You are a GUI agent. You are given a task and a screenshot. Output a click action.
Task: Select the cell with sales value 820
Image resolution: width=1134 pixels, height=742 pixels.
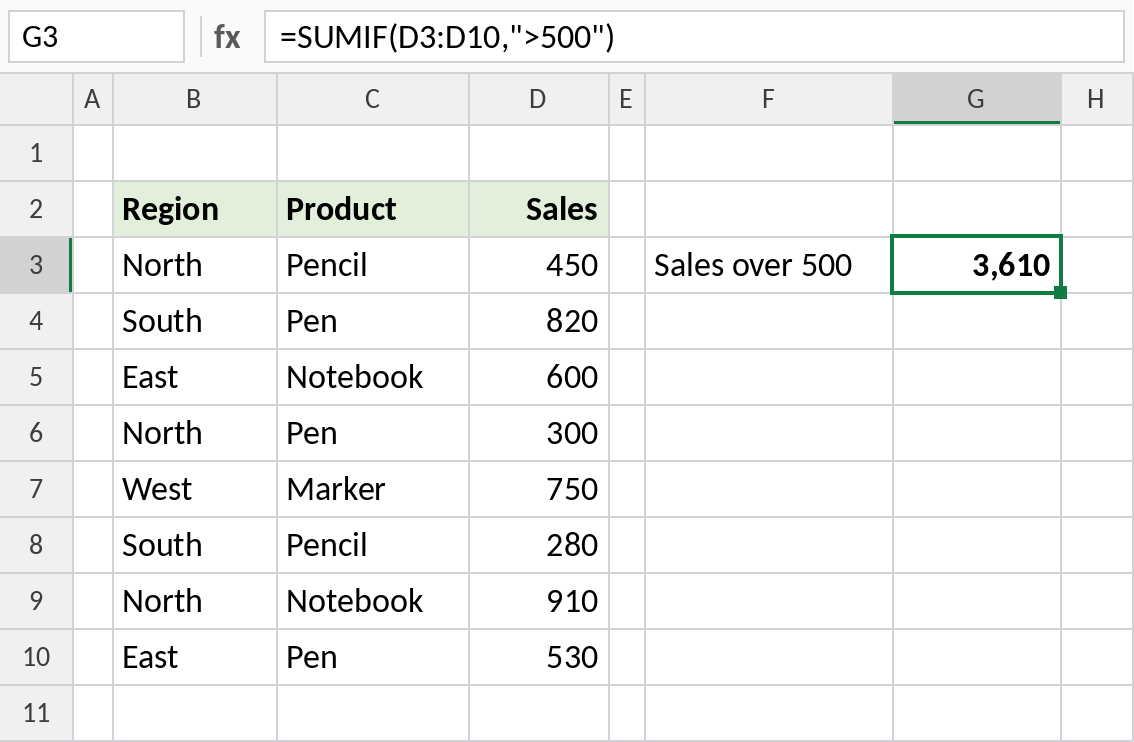pyautogui.click(x=539, y=321)
